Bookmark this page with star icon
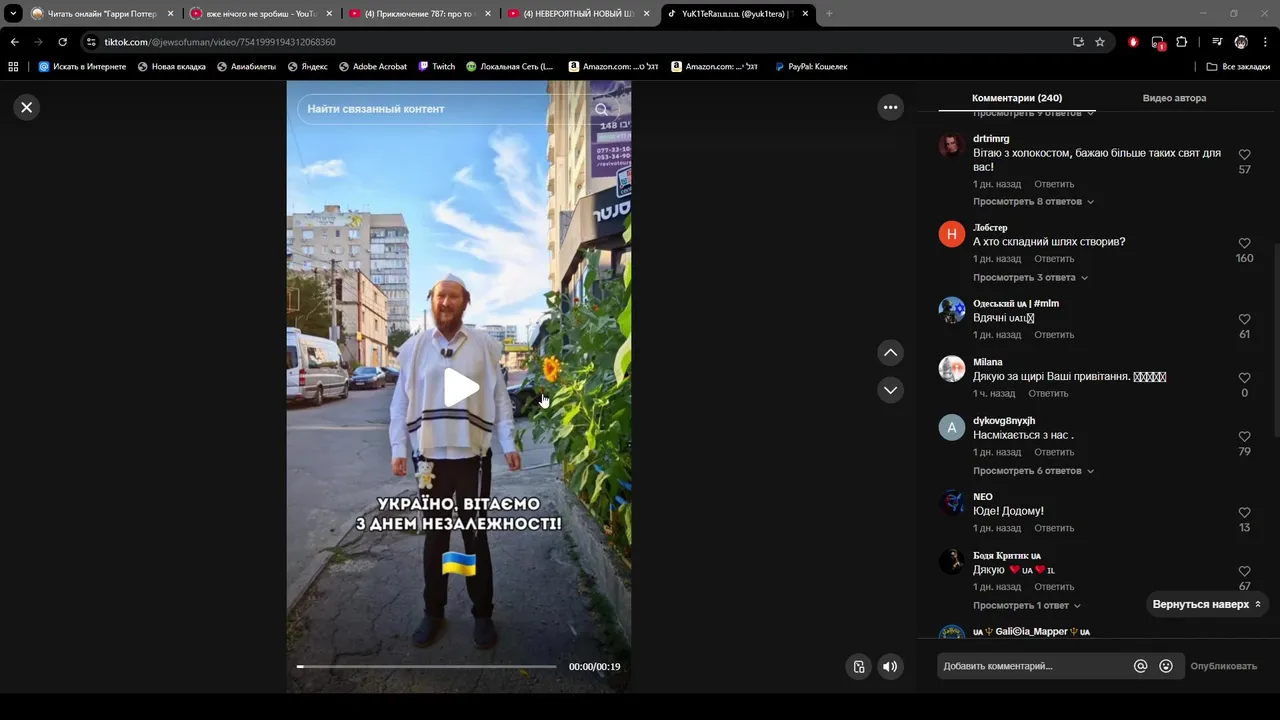 click(1100, 42)
